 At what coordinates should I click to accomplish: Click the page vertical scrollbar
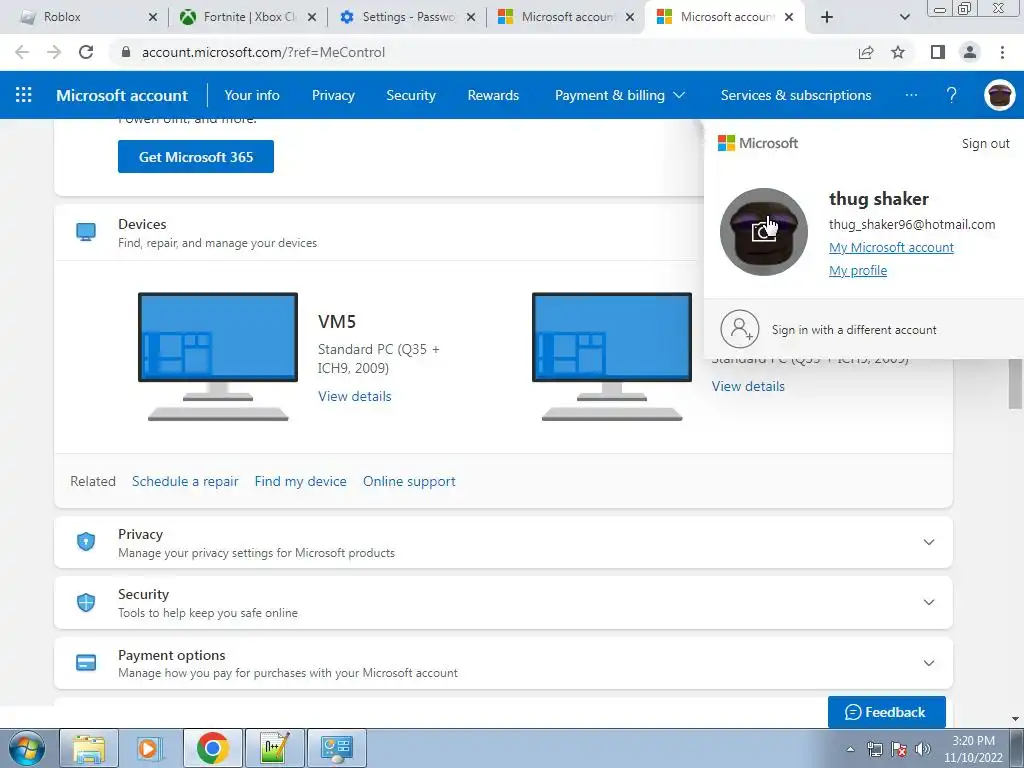click(1015, 384)
